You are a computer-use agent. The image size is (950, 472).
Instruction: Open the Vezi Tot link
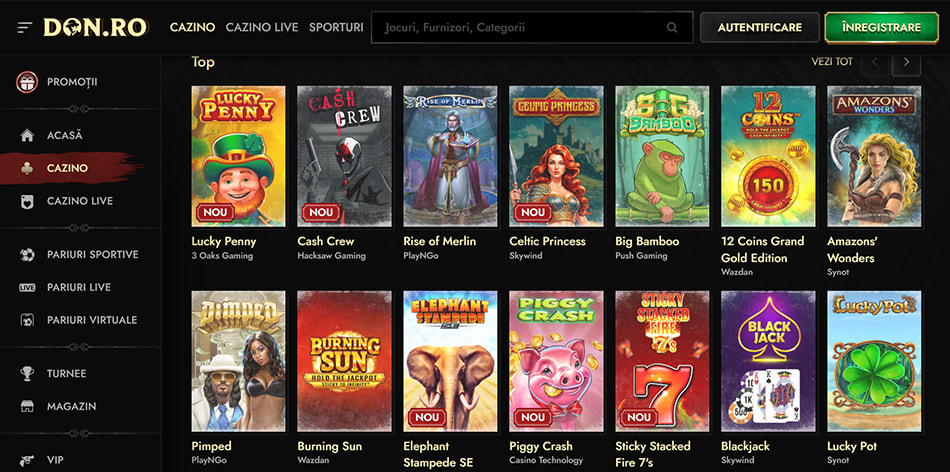point(831,62)
